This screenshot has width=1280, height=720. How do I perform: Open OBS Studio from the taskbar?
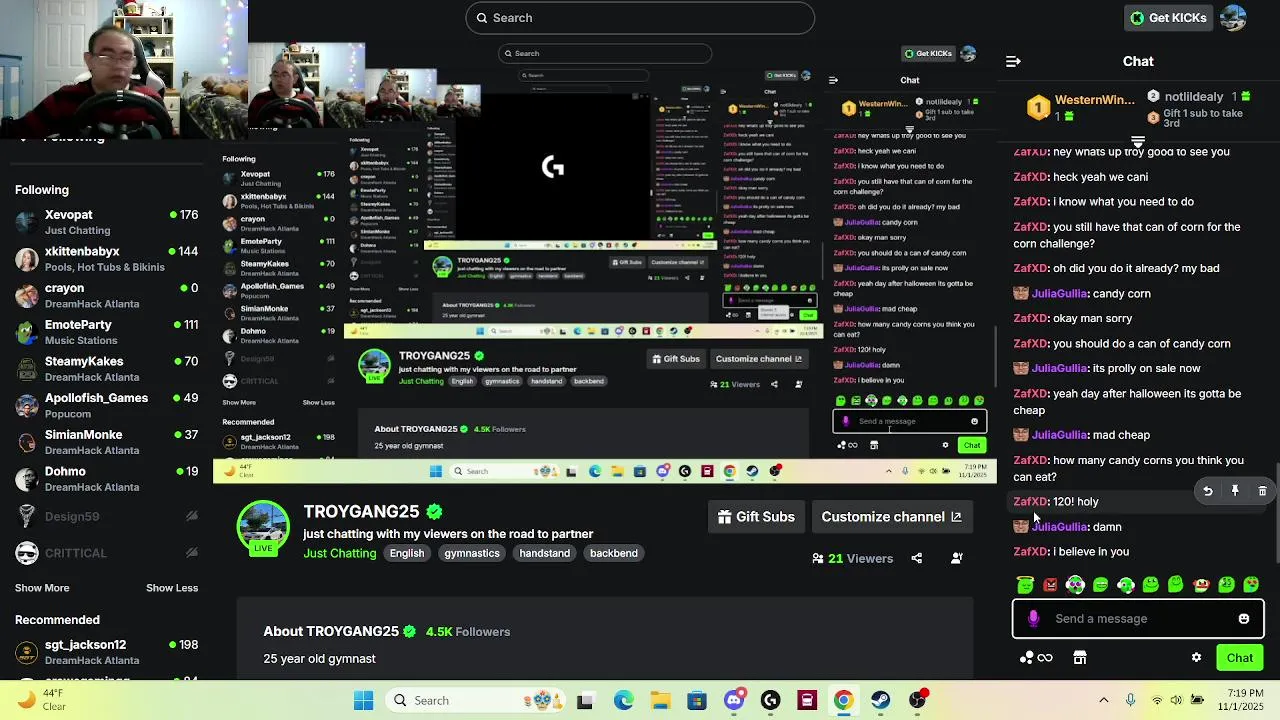click(x=917, y=700)
